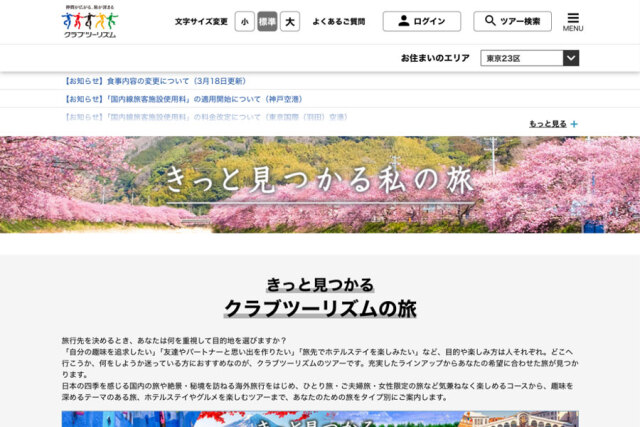640x427 pixels.
Task: Click the きっと見つかるクラブツーリズムの旅 heading
Action: point(320,296)
